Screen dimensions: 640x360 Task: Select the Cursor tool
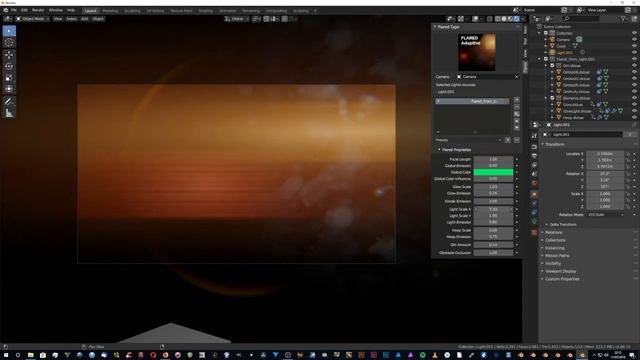[9, 42]
